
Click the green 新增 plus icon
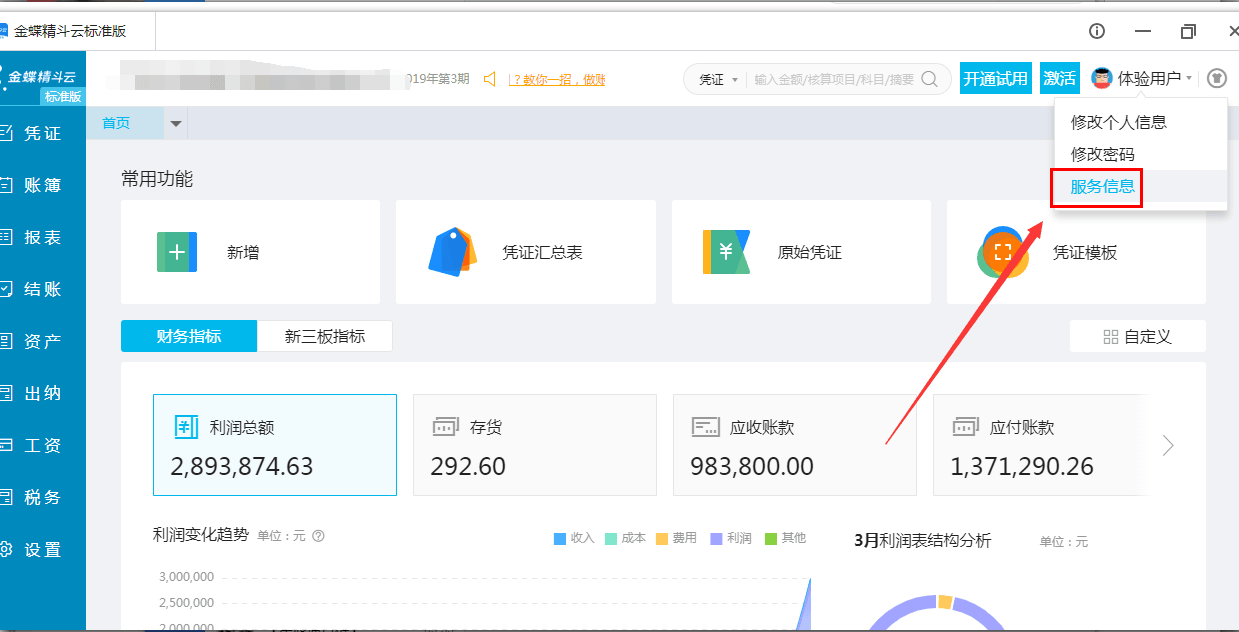(177, 252)
